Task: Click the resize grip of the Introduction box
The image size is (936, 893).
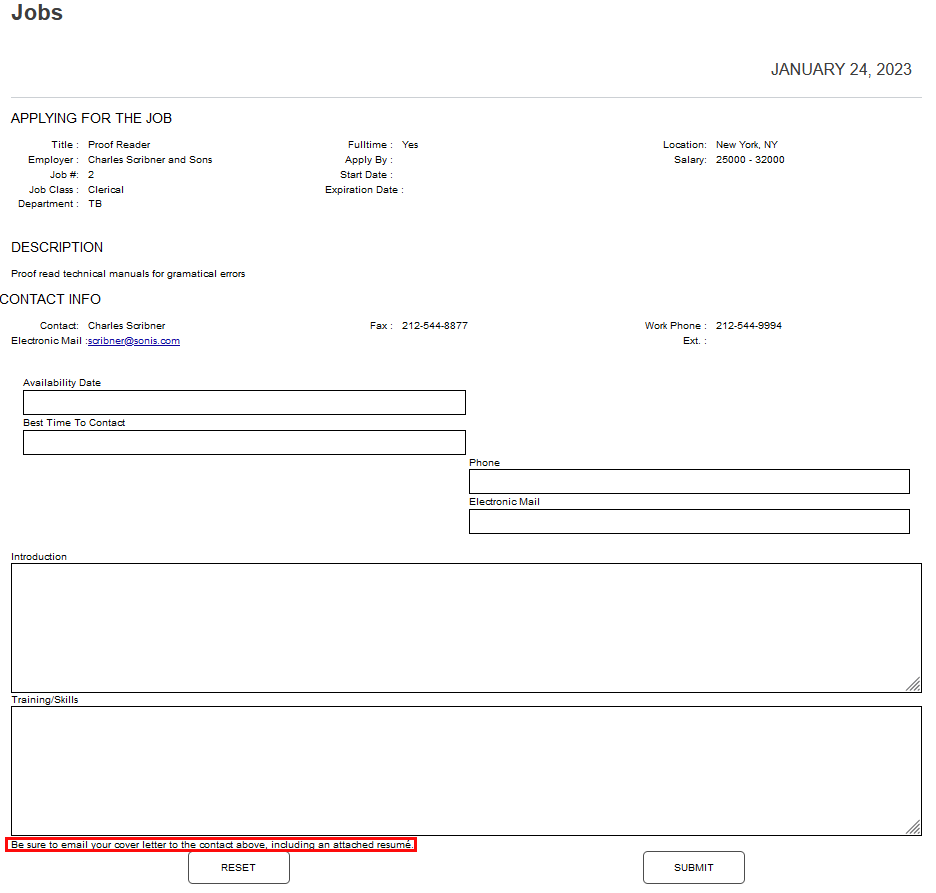Action: [x=913, y=685]
